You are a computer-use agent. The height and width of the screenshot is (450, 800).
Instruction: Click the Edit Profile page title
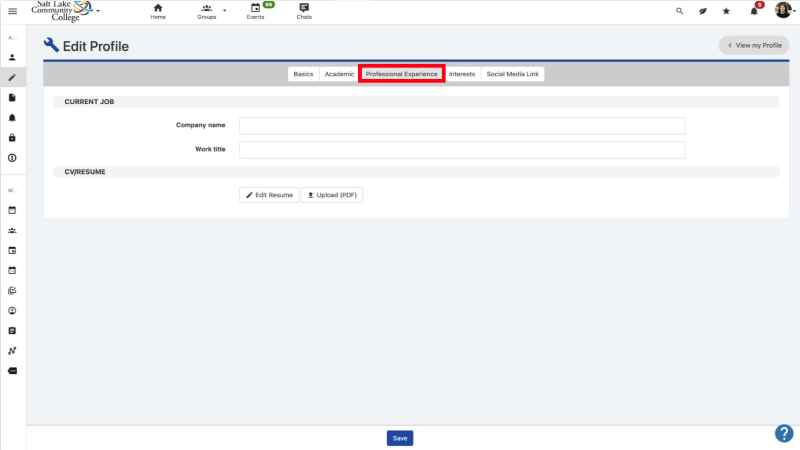tap(95, 46)
